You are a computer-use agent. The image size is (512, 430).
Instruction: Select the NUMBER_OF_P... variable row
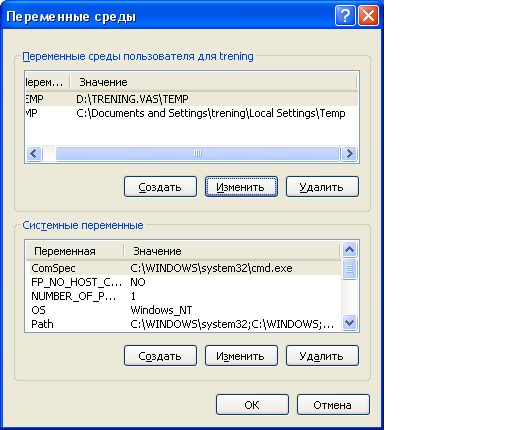pos(184,296)
